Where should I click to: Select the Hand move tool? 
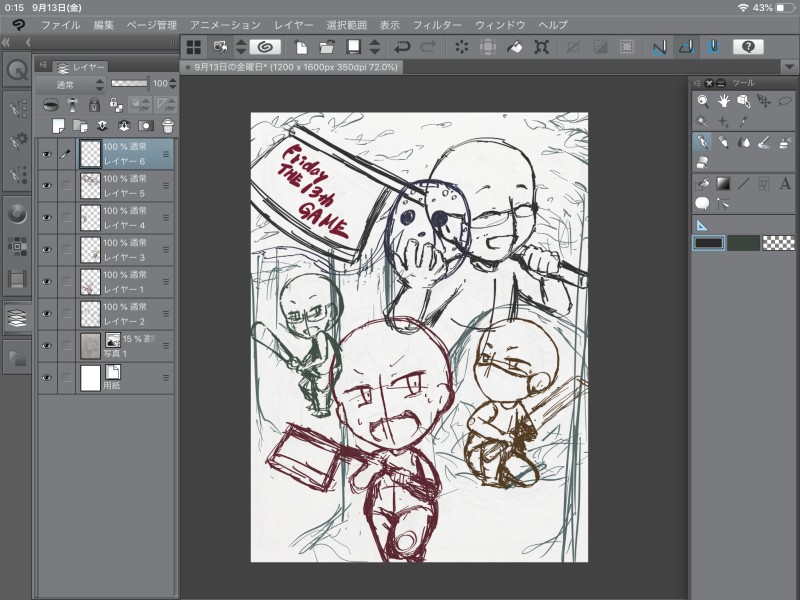pos(723,101)
